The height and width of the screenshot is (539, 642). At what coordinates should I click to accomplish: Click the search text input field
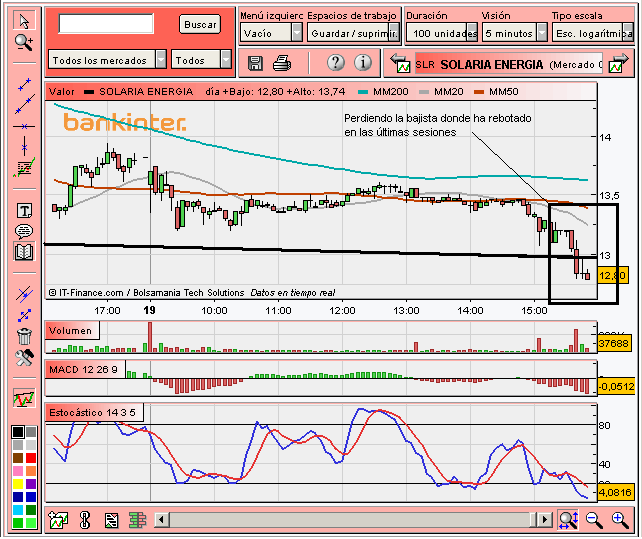click(106, 23)
